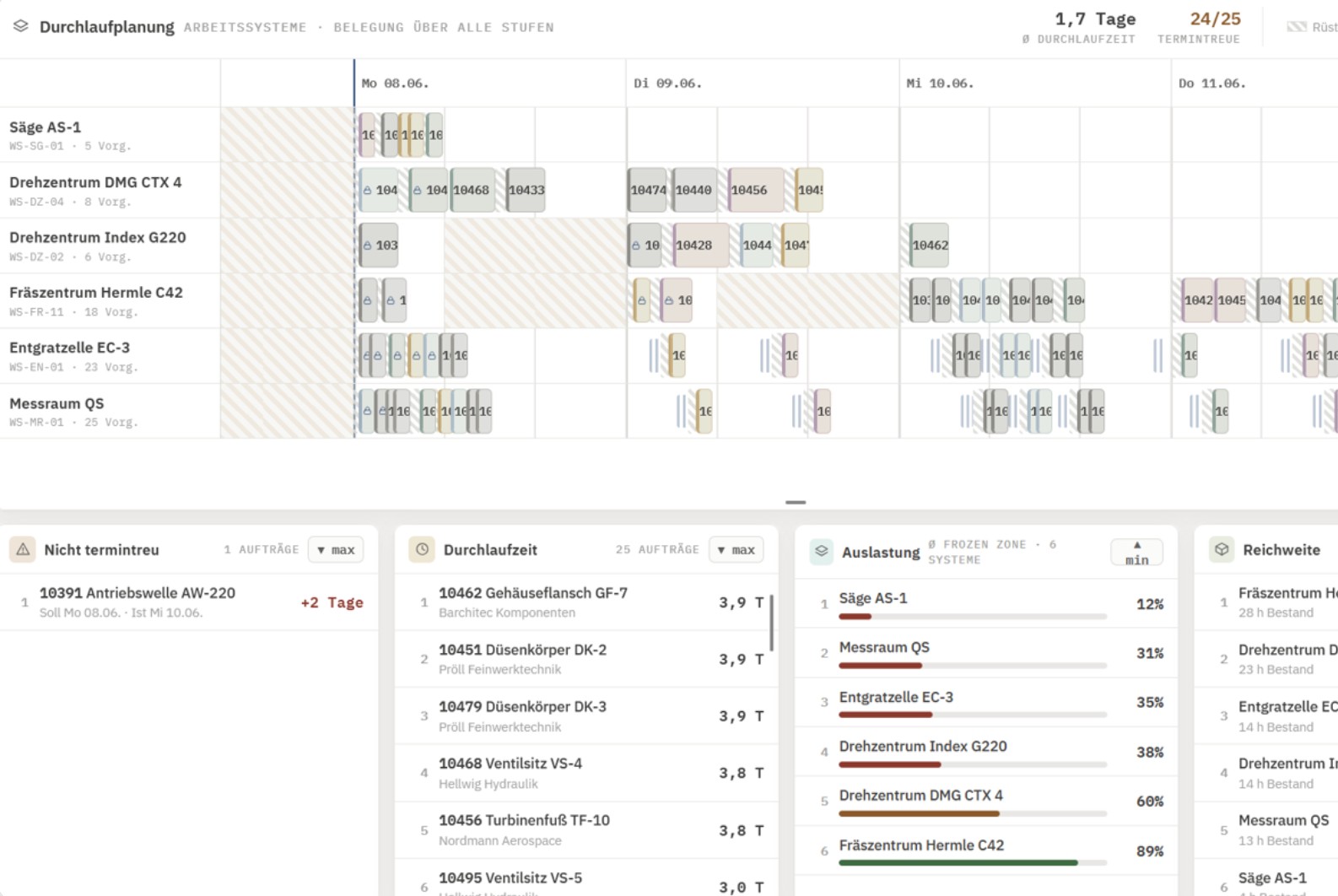
Task: Click the Durchlaufzeit list scrollbar
Action: pos(771,622)
